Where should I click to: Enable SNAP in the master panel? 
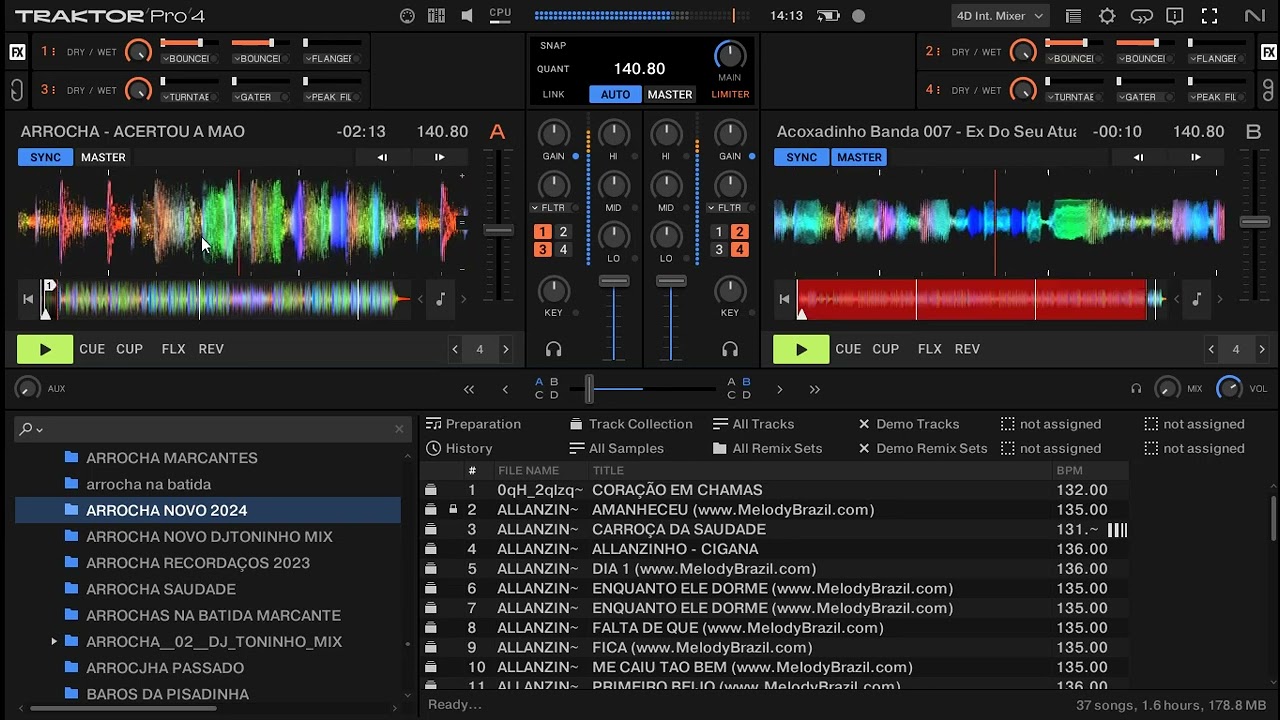click(x=553, y=46)
